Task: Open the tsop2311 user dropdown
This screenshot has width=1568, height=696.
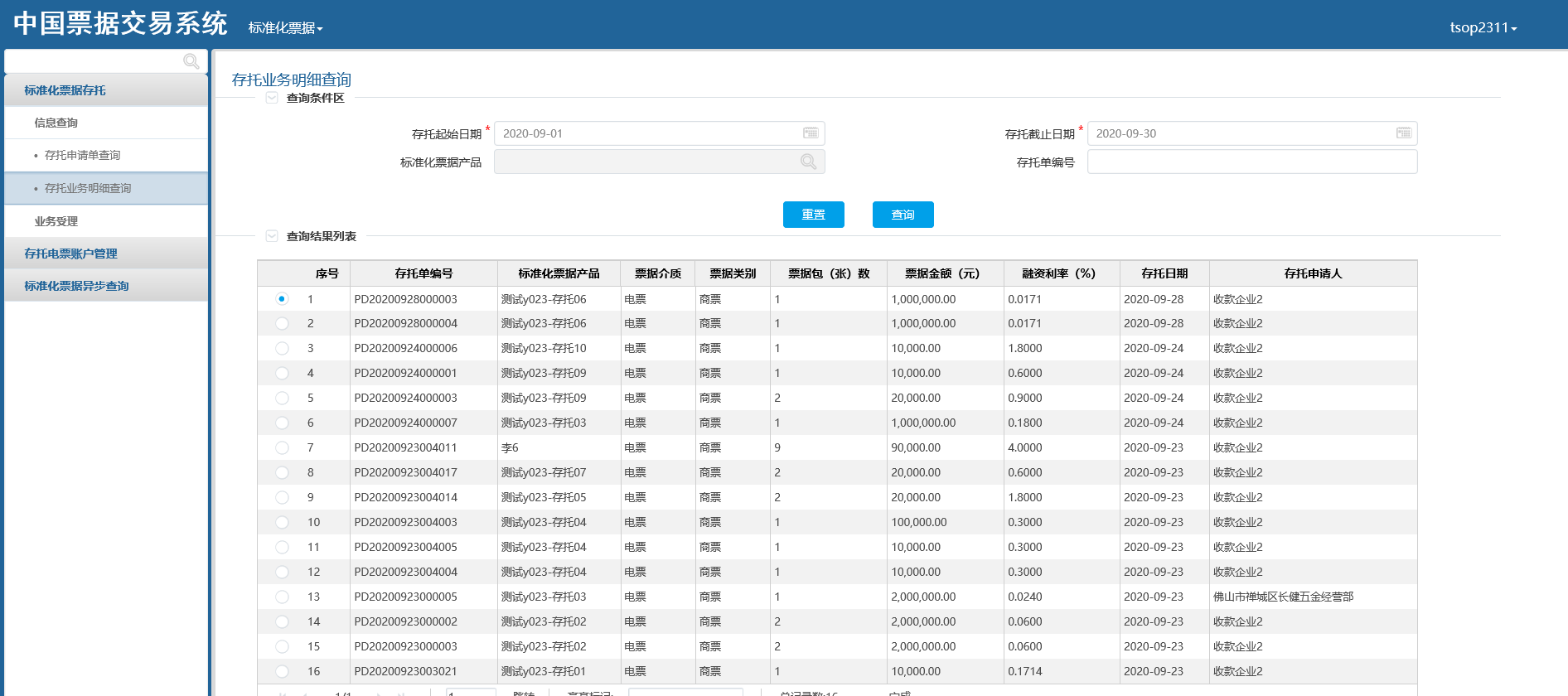Action: point(1483,27)
